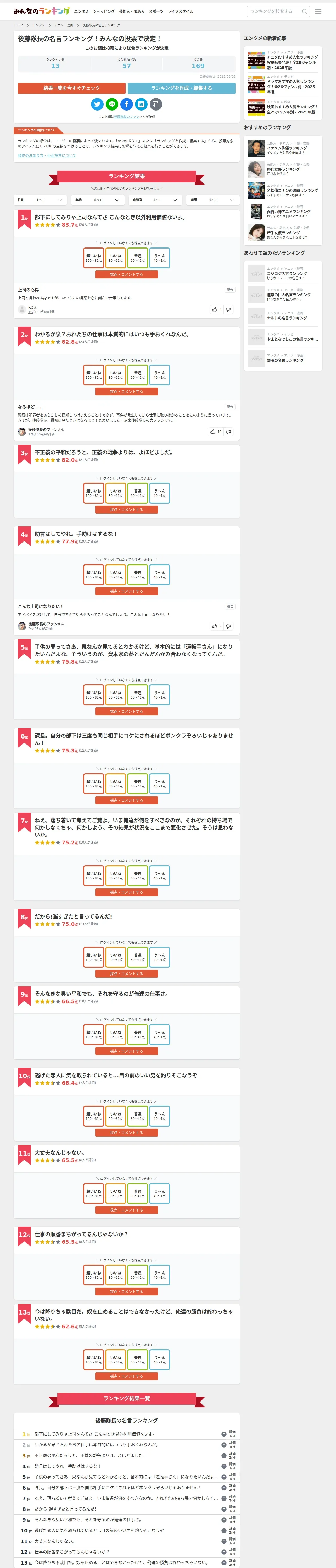Image resolution: width=336 pixels, height=1568 pixels.
Task: Click the search magnifier icon
Action: pyautogui.click(x=304, y=11)
